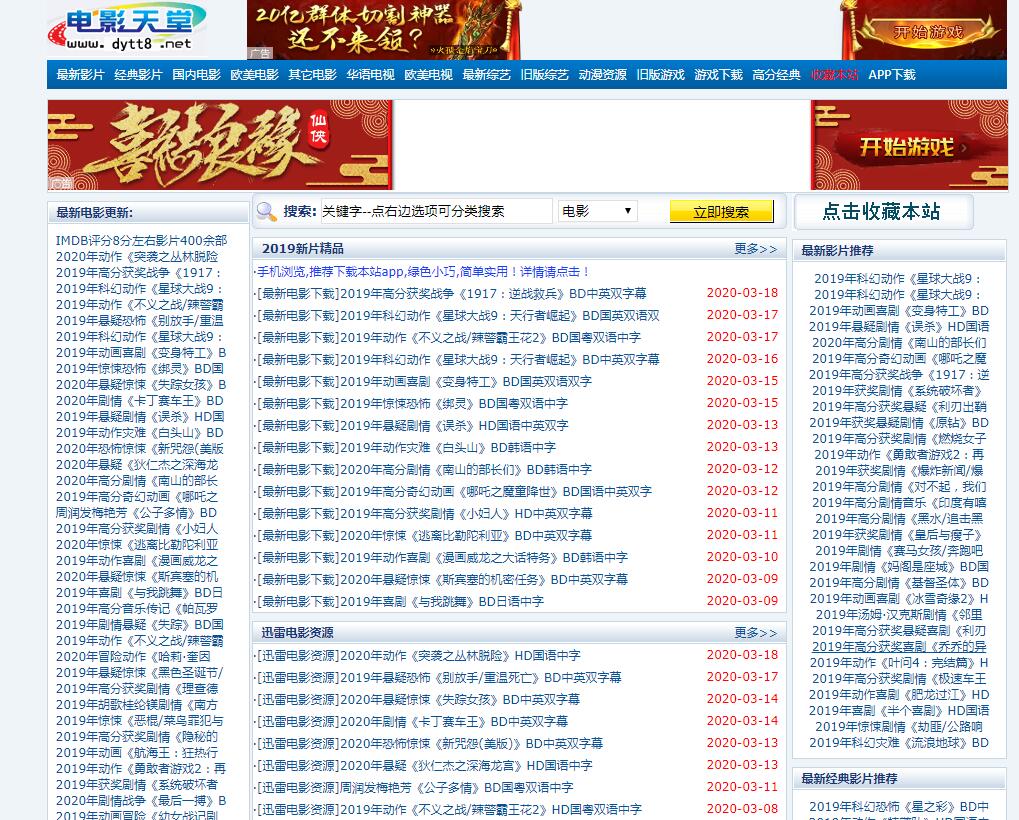Select APP下载 in the navigation bar

pos(891,75)
